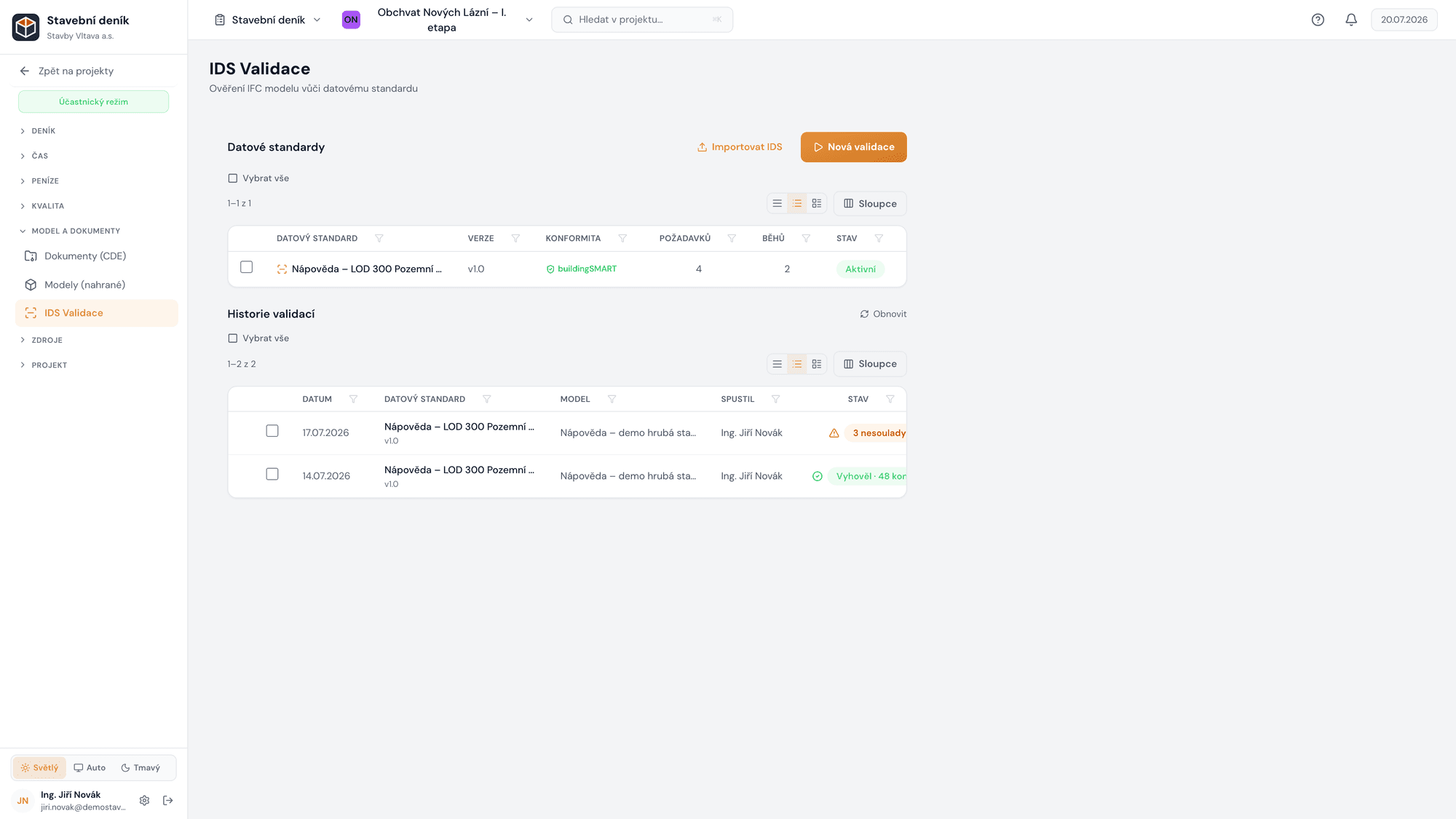Filter the Požadavků column
The width and height of the screenshot is (1456, 819).
pyautogui.click(x=732, y=239)
